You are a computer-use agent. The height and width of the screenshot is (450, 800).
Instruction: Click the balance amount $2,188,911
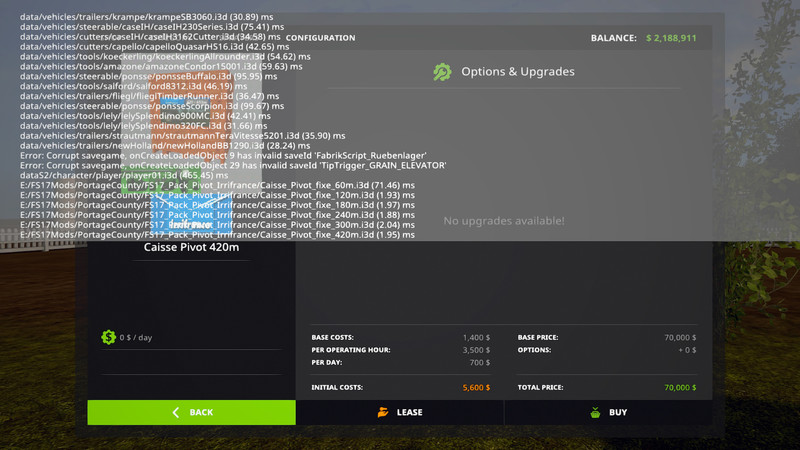tap(671, 38)
